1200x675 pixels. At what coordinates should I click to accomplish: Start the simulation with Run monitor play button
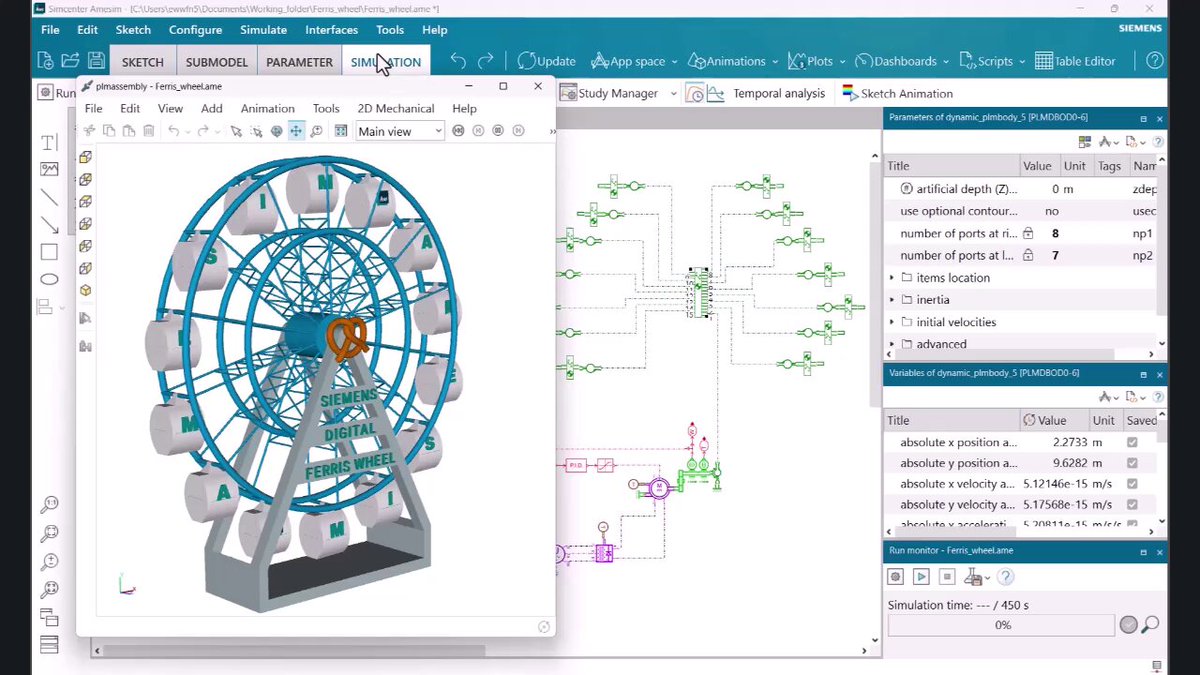[x=921, y=577]
